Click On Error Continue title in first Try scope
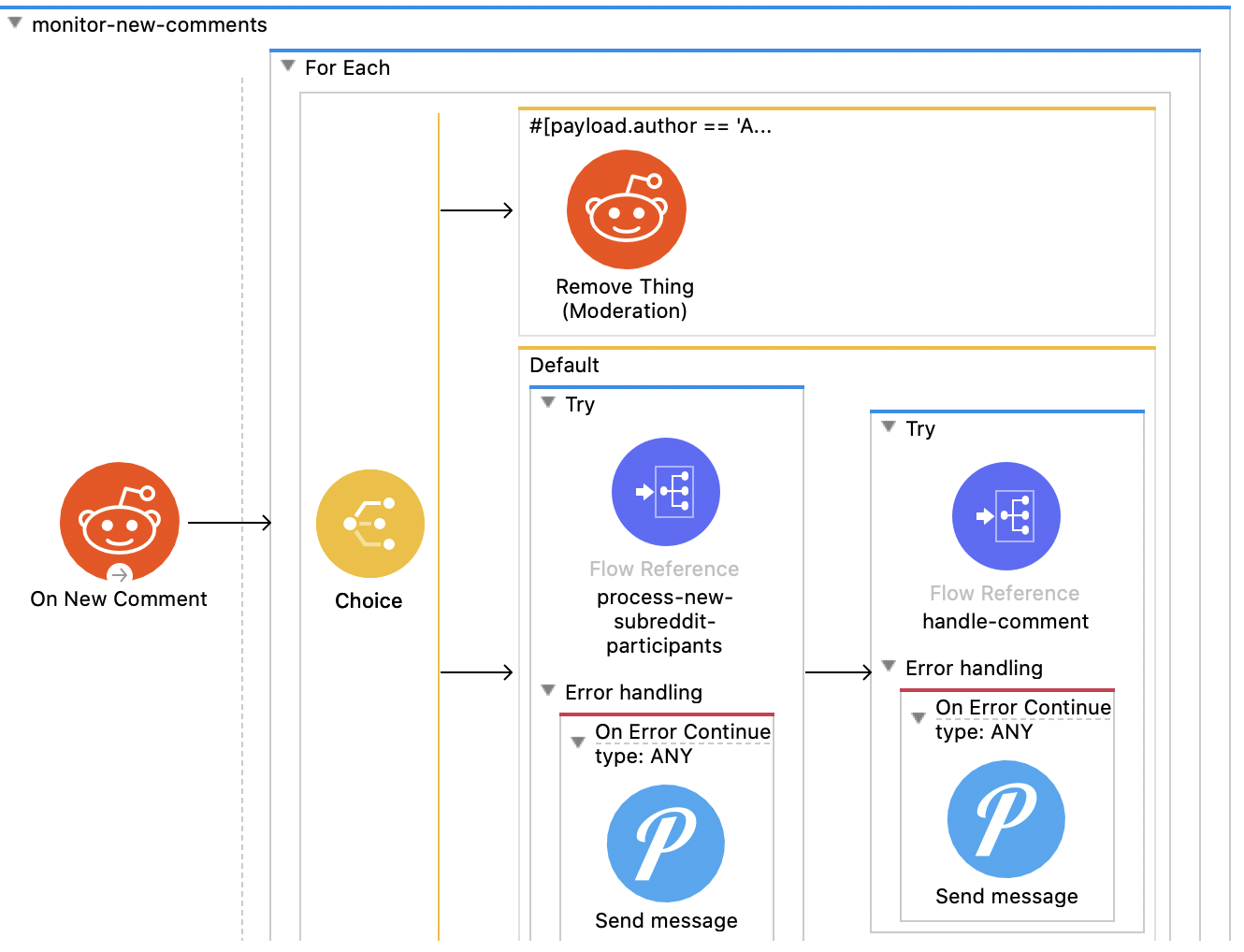This screenshot has height=952, width=1244. point(683,732)
